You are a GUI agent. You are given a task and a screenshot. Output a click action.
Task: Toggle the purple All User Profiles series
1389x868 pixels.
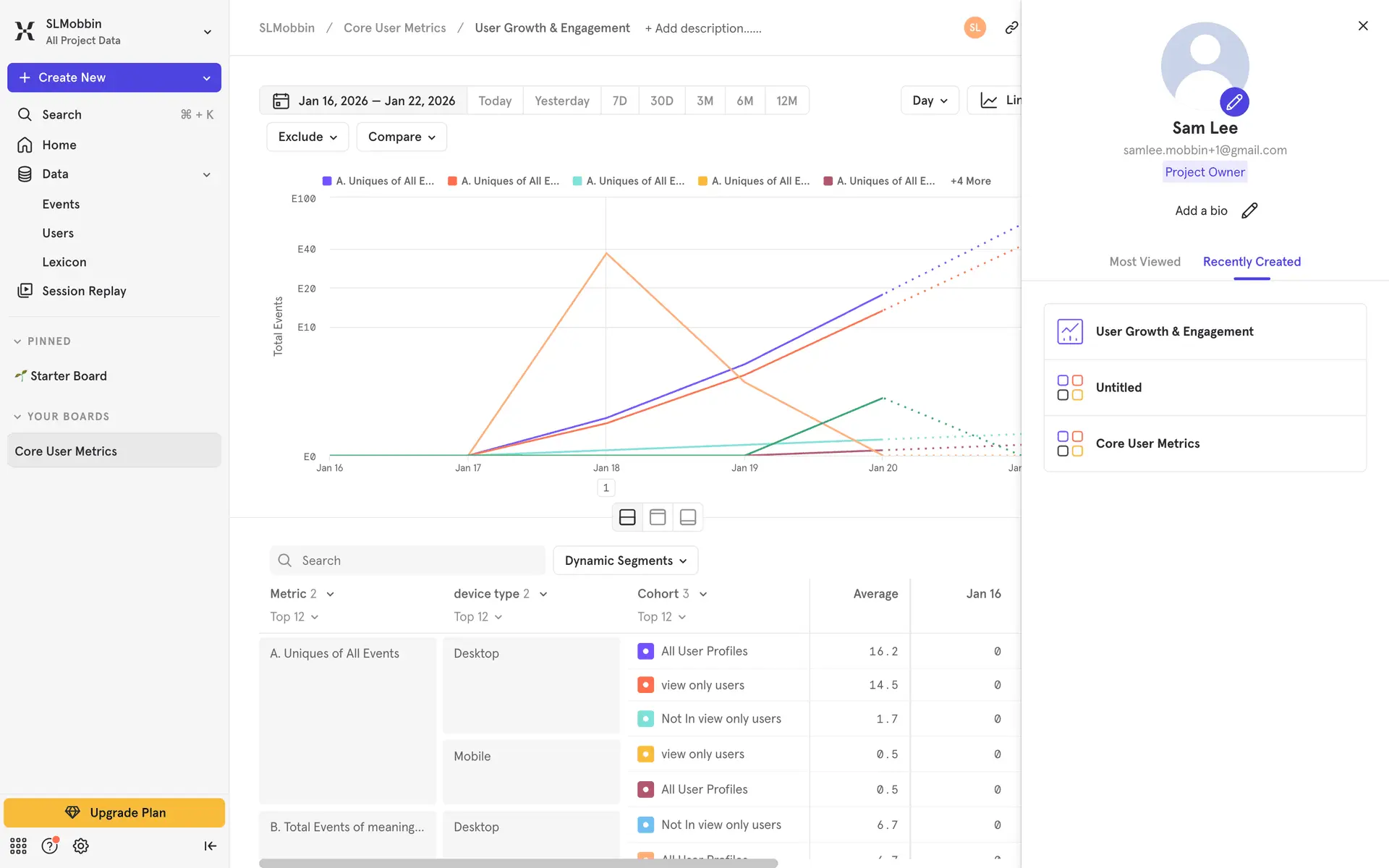point(645,651)
